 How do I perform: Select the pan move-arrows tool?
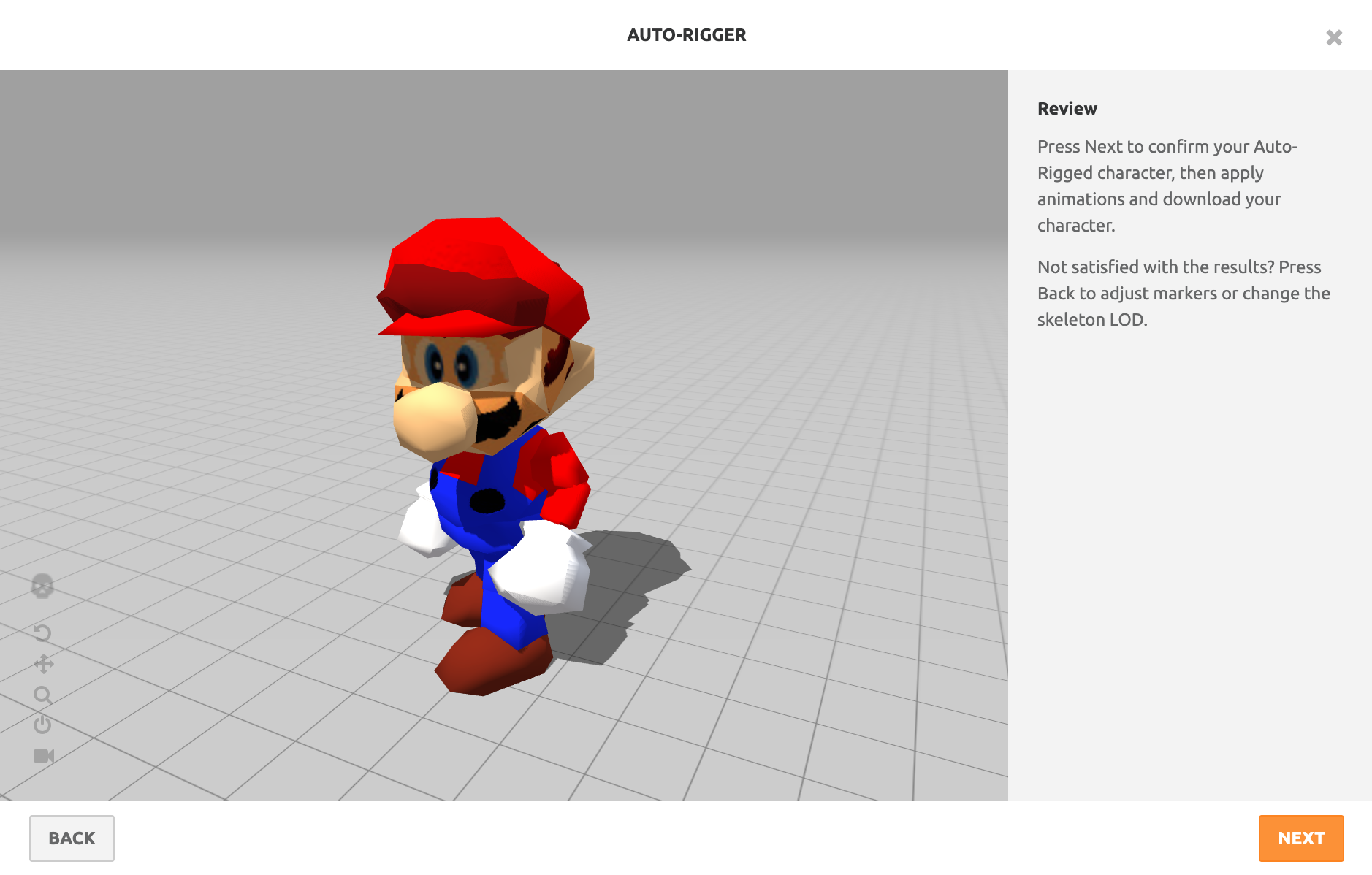click(43, 664)
